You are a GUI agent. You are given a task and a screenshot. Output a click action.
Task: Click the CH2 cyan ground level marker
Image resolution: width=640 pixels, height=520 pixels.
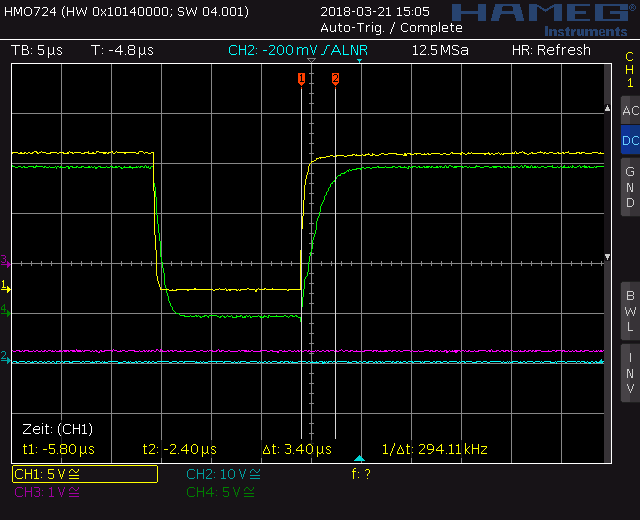5,358
